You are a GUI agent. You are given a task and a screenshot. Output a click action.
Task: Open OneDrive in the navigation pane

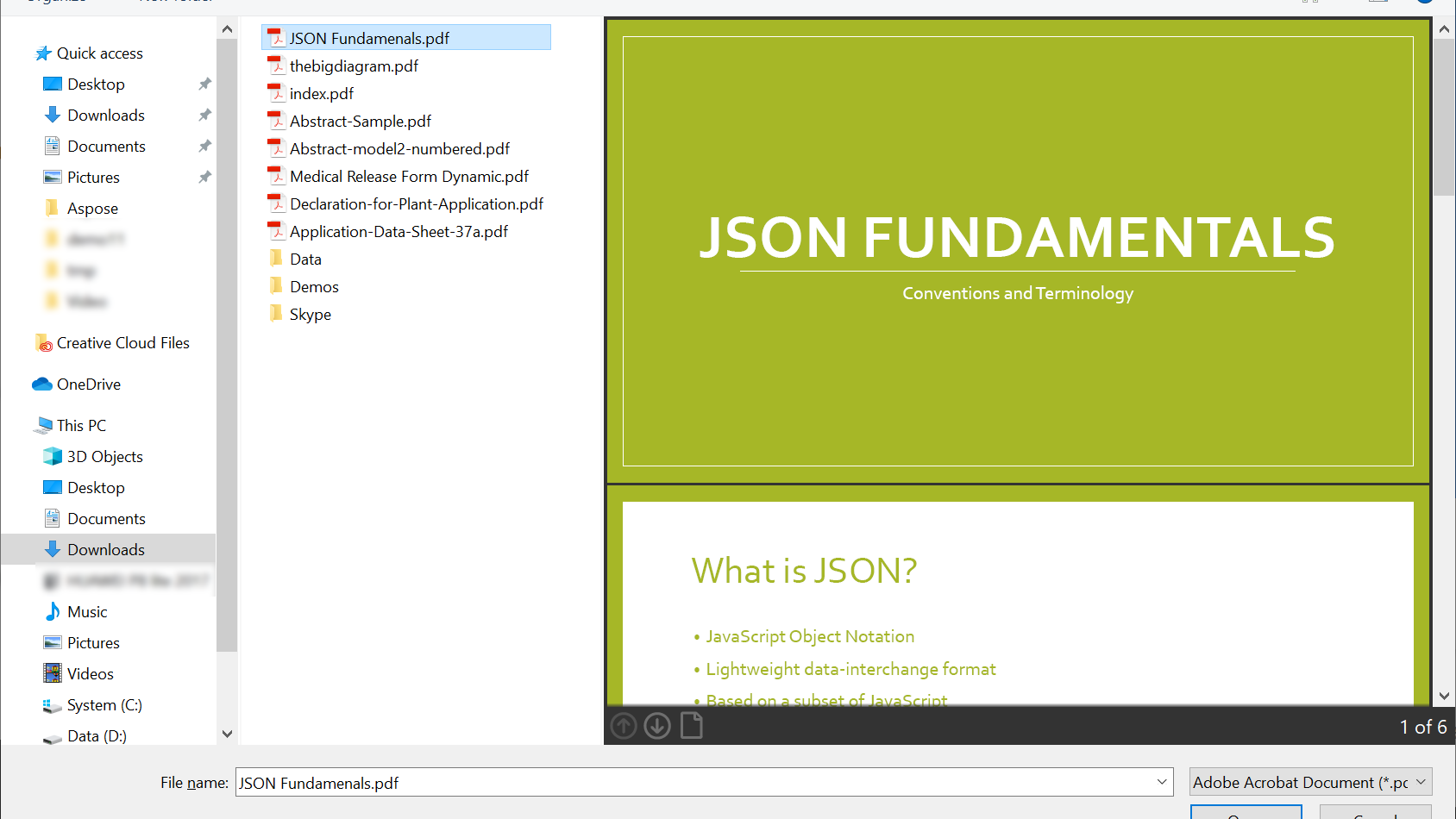point(88,384)
